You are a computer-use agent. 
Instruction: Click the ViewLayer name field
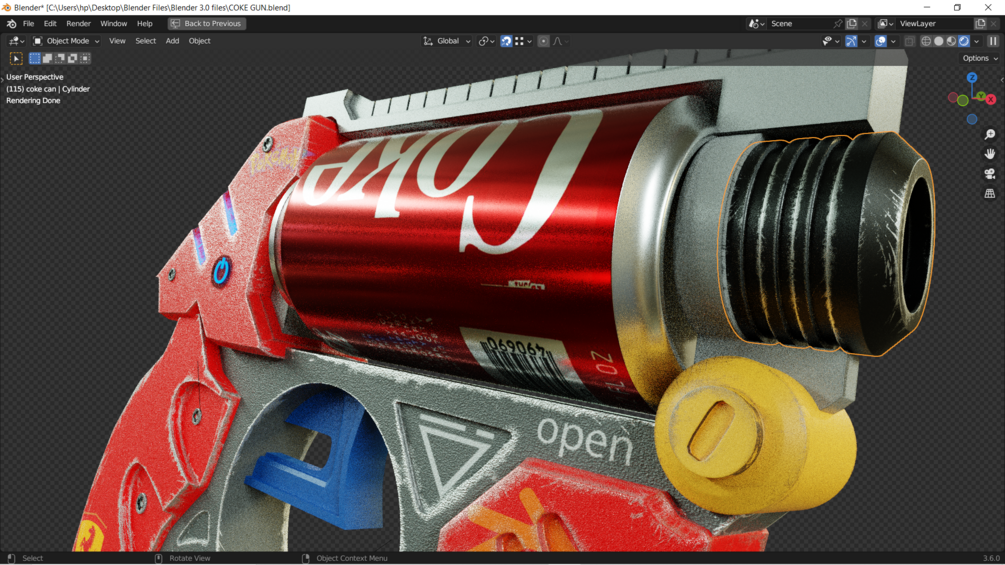[934, 24]
